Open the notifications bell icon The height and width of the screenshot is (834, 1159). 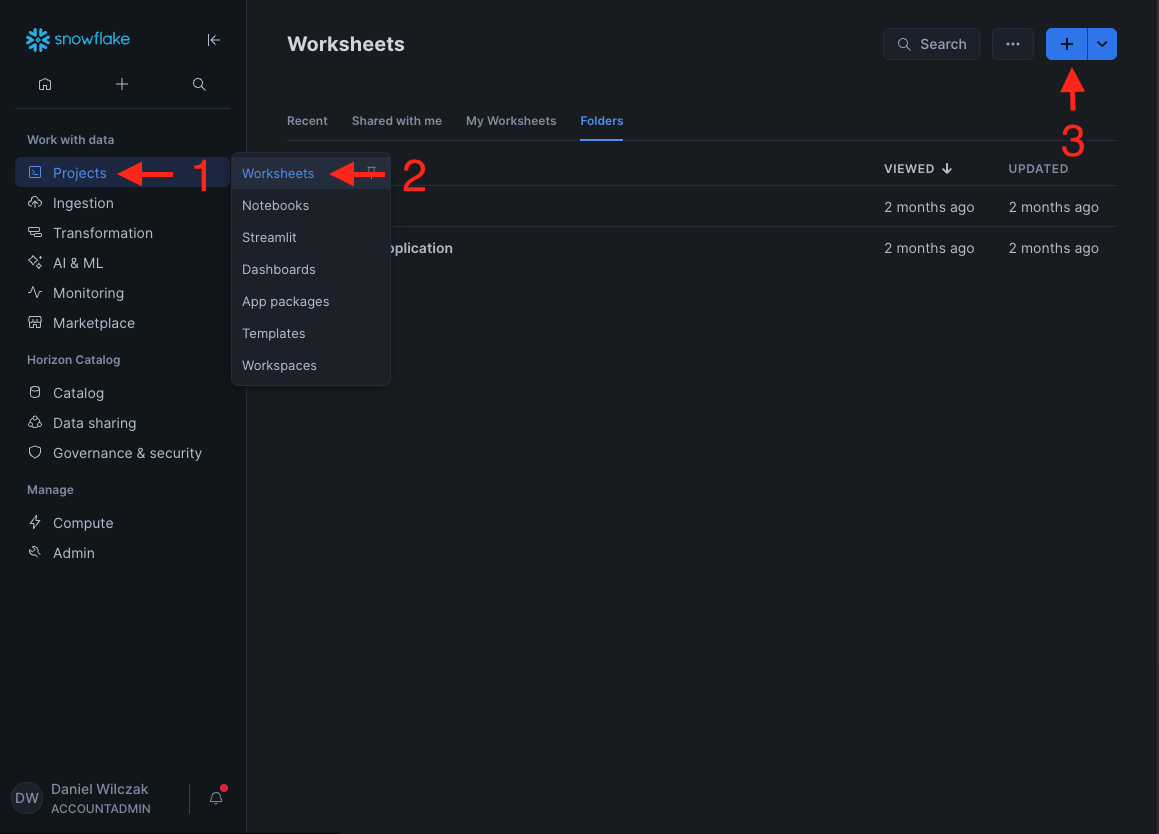point(216,798)
